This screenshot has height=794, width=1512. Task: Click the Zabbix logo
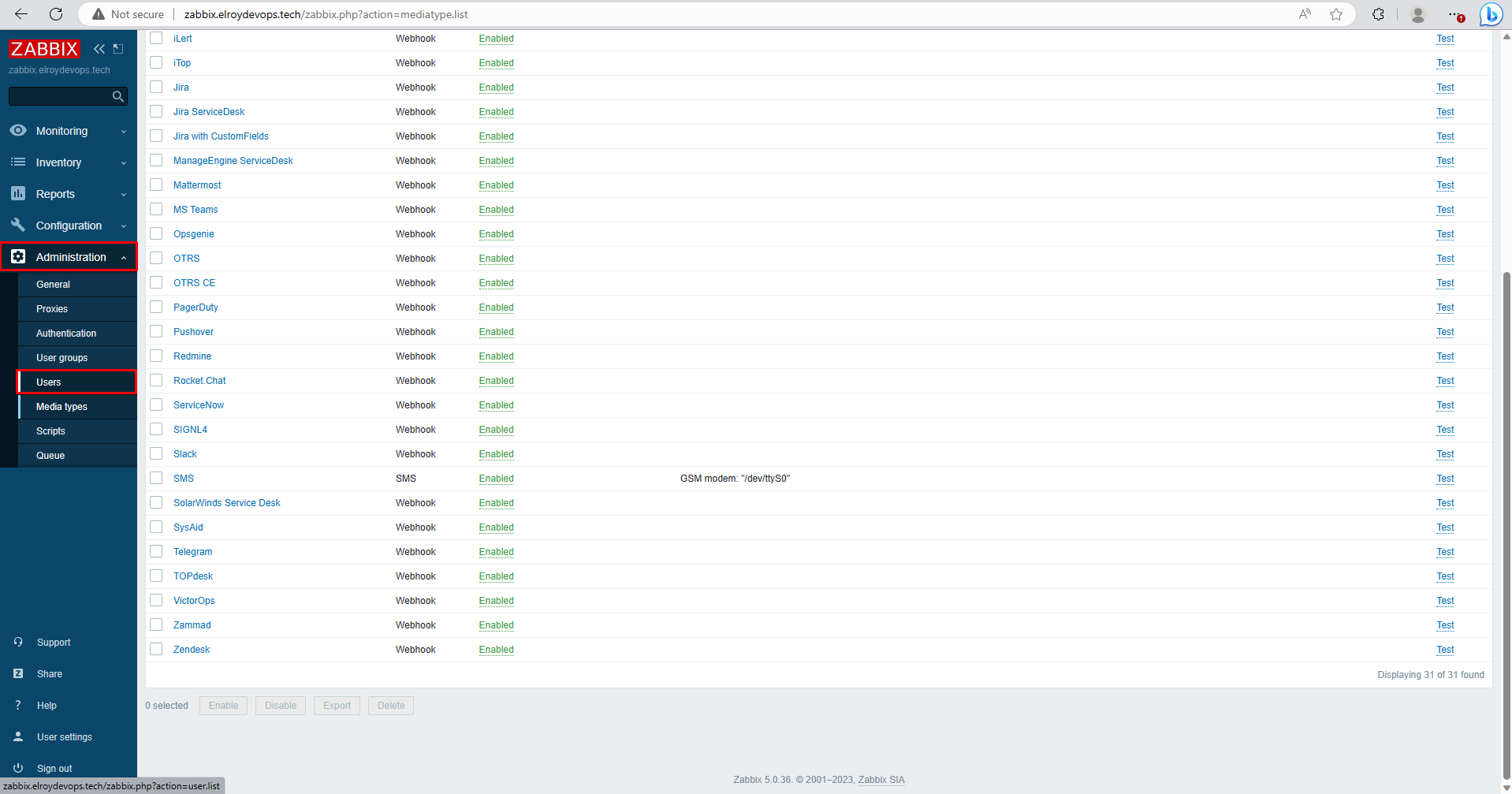[44, 49]
